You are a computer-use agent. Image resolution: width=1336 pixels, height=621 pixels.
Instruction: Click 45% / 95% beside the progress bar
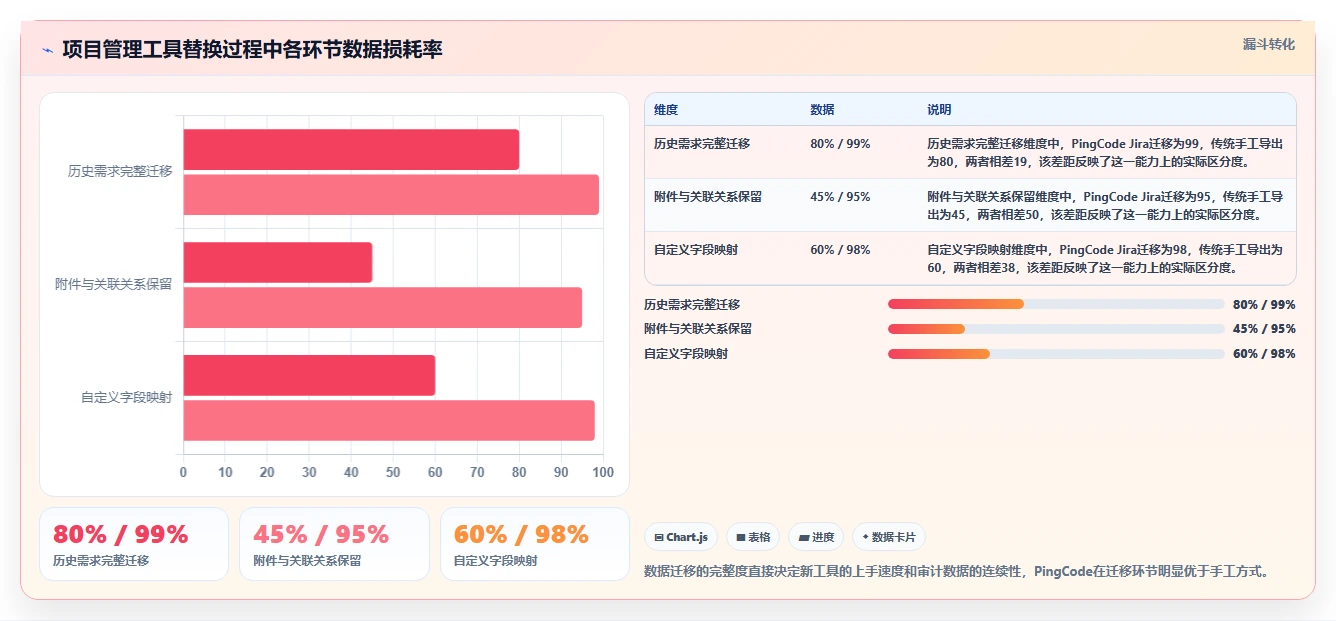click(1264, 329)
